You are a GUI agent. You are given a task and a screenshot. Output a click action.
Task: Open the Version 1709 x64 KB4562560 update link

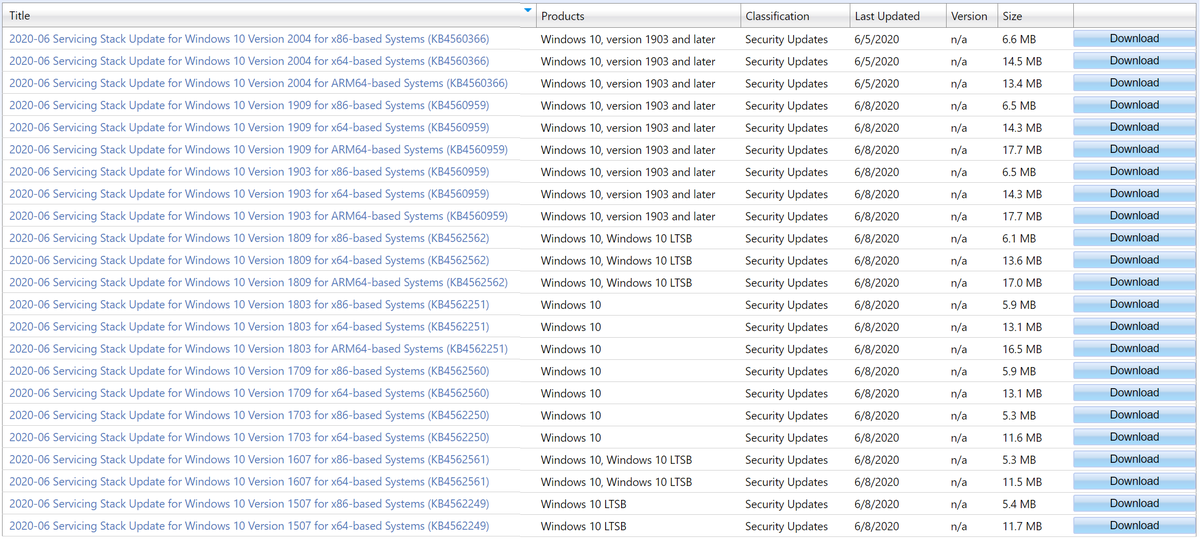249,393
